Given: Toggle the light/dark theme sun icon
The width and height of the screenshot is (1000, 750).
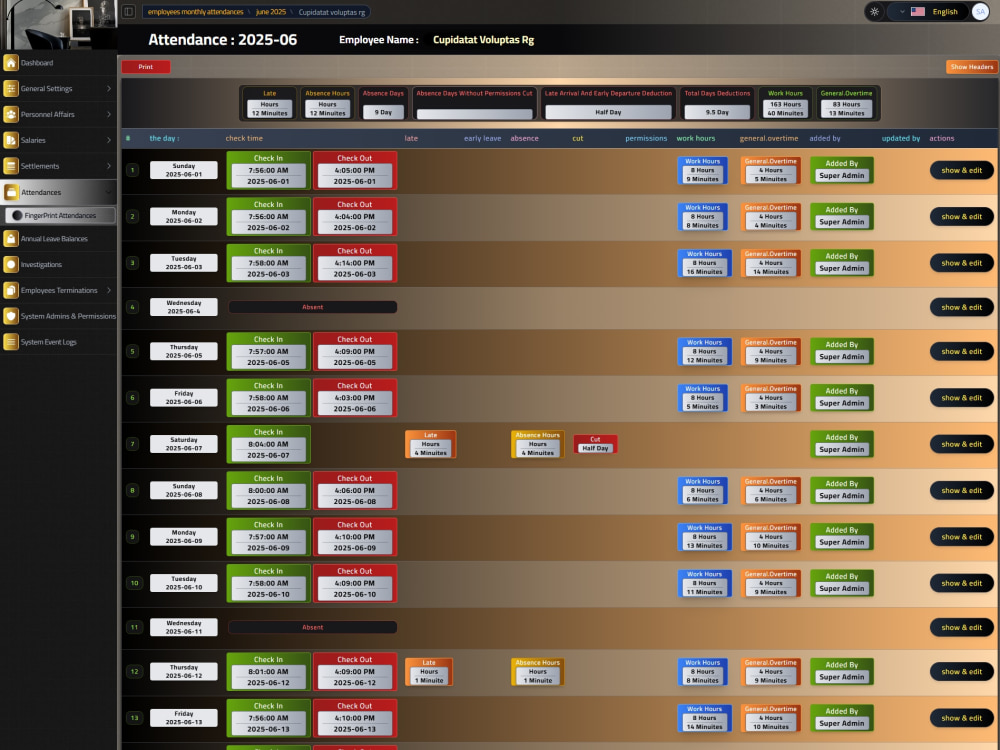Looking at the screenshot, I should (874, 11).
